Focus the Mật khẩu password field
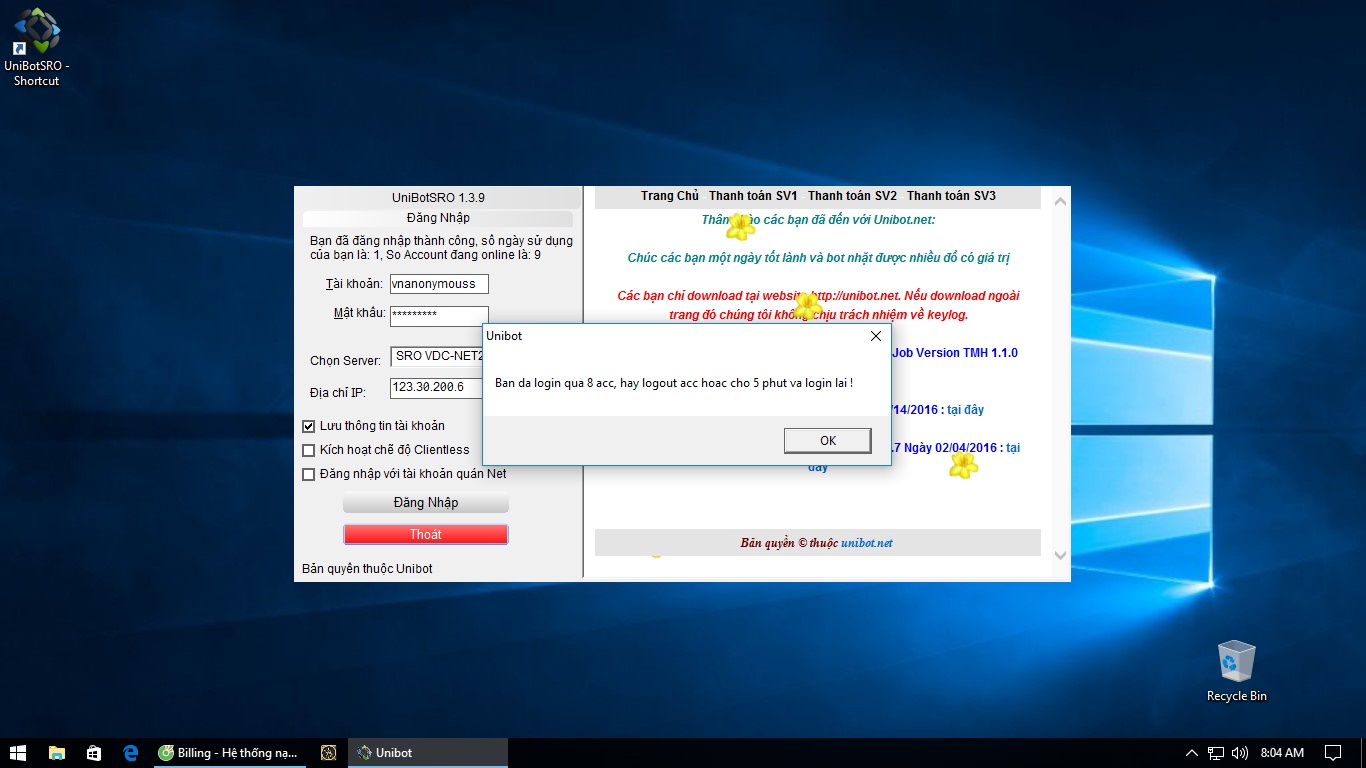Screen dimensions: 1366x768 (x=439, y=315)
